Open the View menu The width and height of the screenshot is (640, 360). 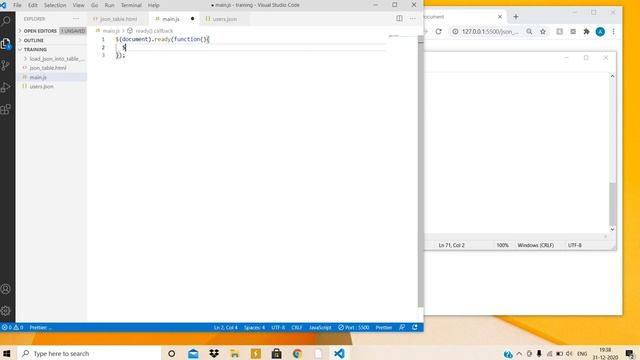78,5
